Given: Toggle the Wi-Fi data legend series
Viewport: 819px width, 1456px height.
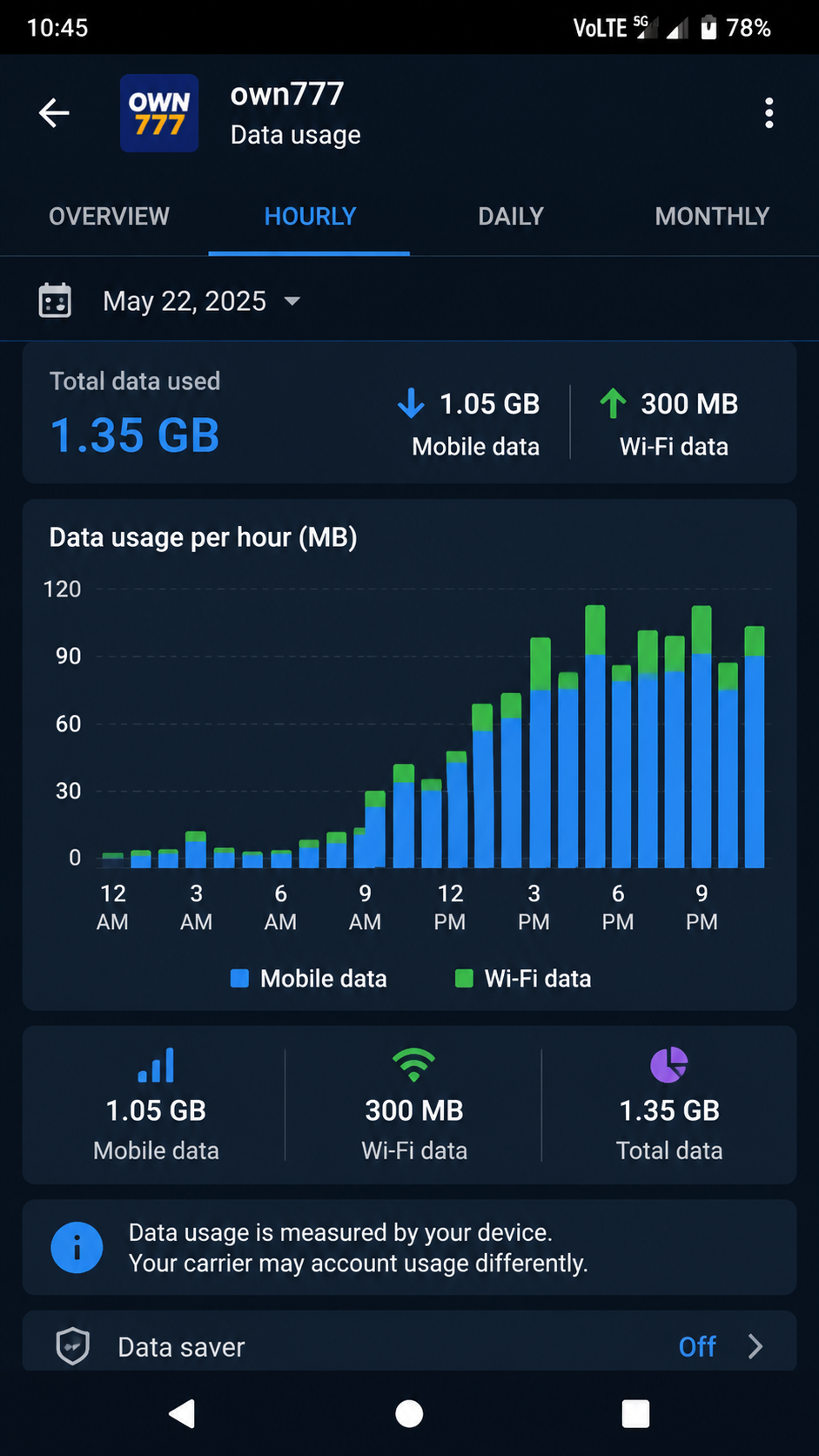Looking at the screenshot, I should click(x=523, y=979).
